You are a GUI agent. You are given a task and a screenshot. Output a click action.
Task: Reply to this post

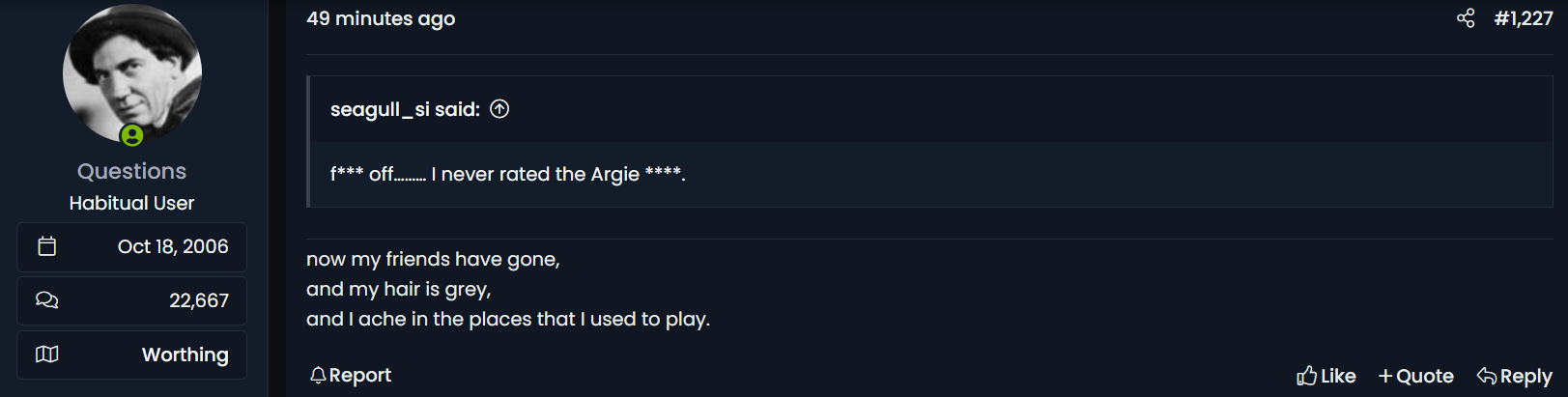click(x=1515, y=376)
